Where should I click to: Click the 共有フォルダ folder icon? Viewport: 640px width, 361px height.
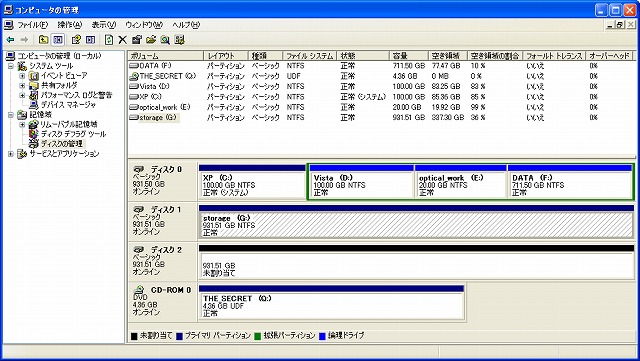tap(34, 85)
